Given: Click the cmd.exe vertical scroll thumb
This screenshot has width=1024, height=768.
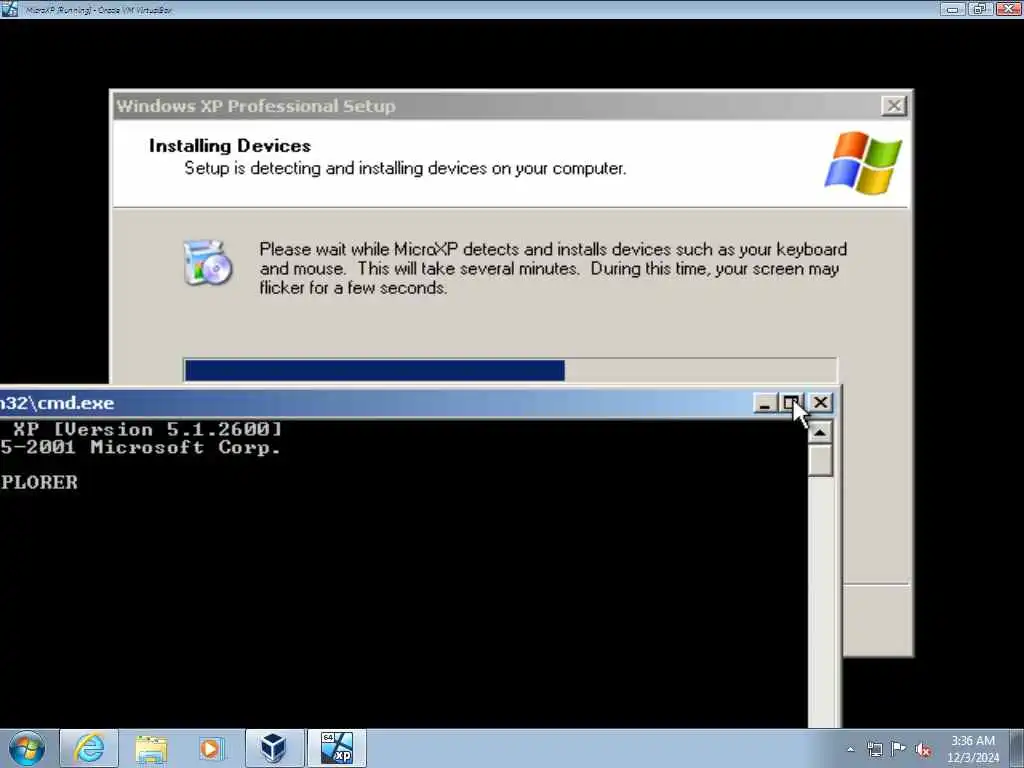Looking at the screenshot, I should (x=820, y=460).
